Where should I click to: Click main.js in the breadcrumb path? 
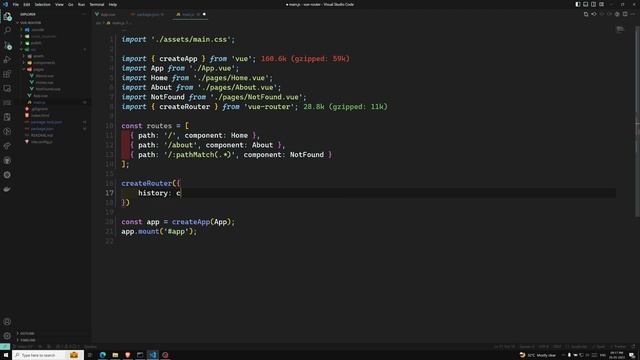[x=118, y=23]
